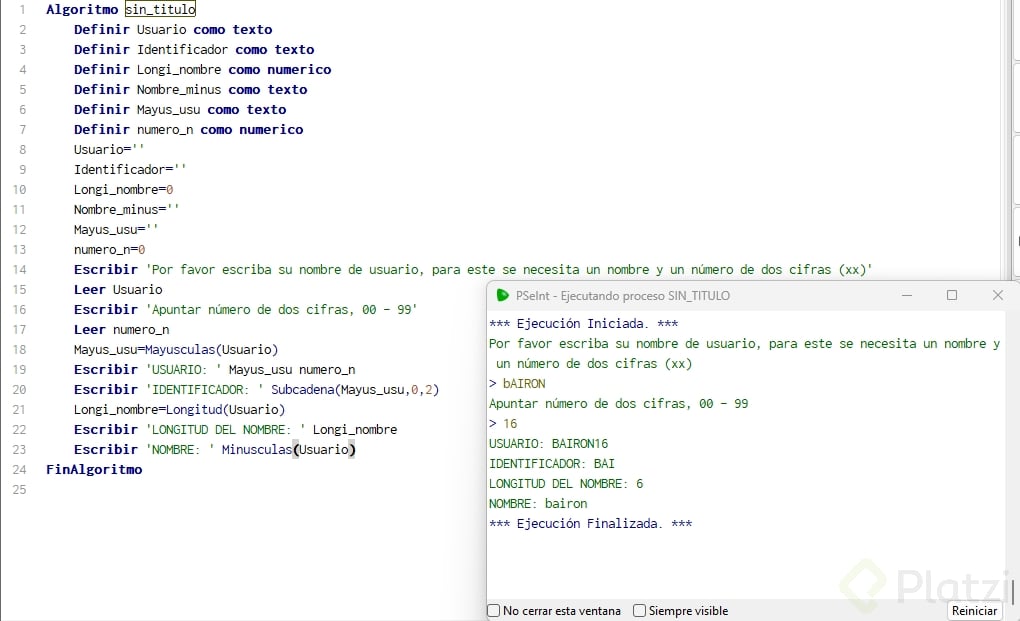Click the line Nombre_minus=''
1020x621 pixels.
click(x=126, y=209)
